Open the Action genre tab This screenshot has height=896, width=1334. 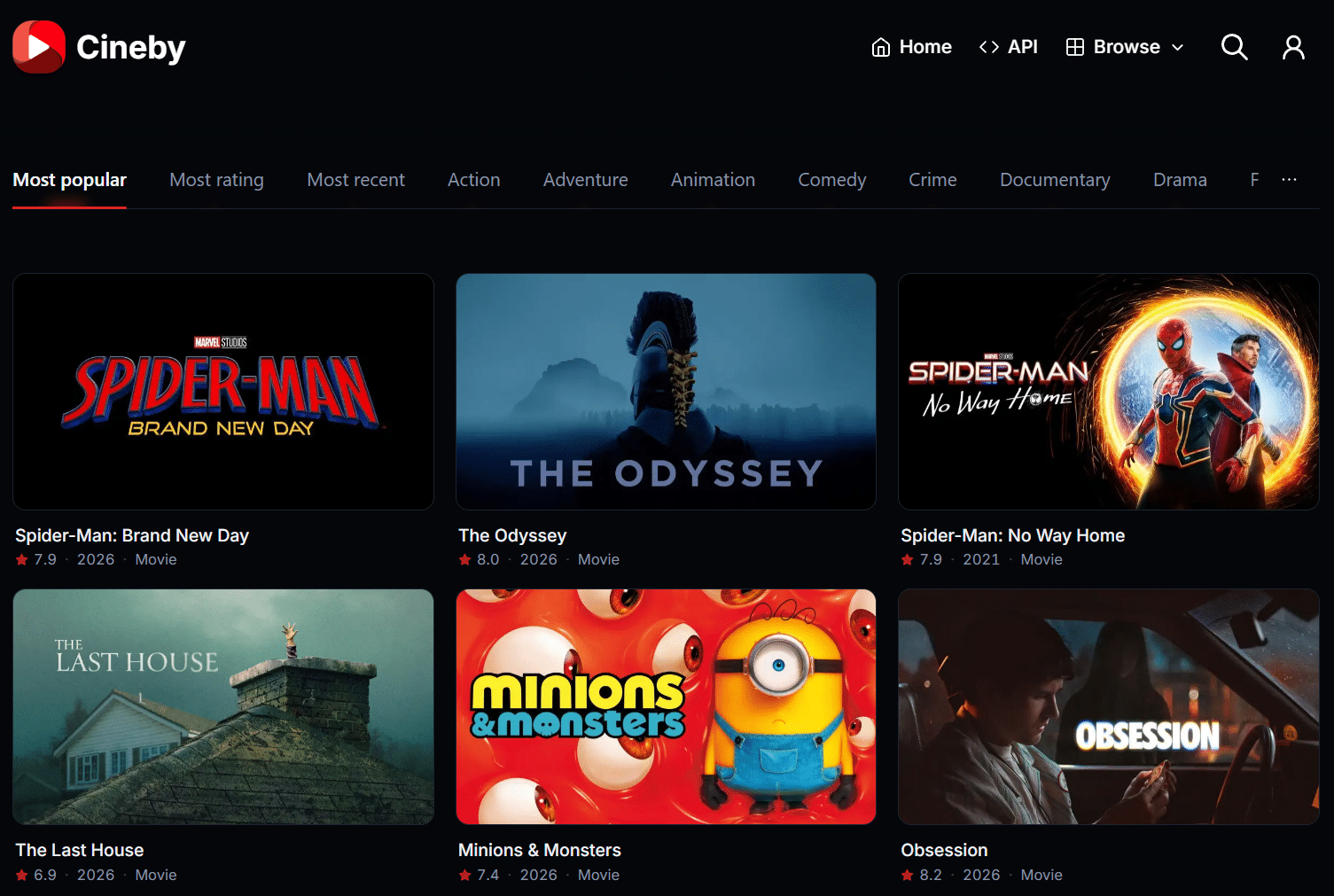click(473, 180)
